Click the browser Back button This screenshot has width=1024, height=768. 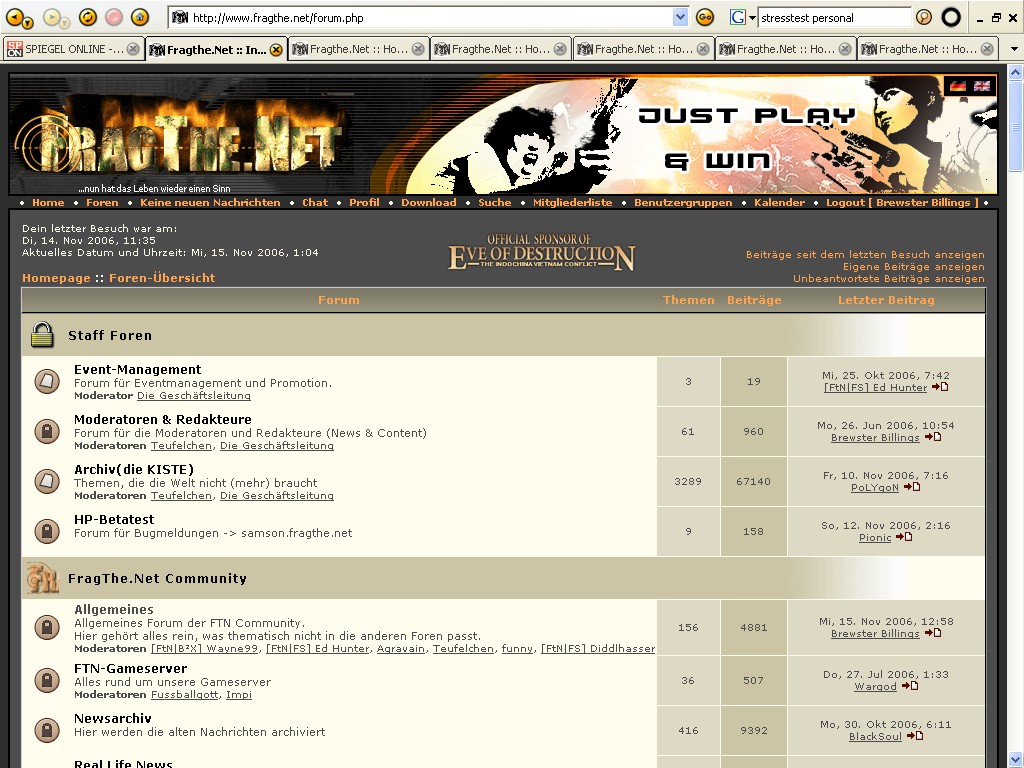pos(16,17)
